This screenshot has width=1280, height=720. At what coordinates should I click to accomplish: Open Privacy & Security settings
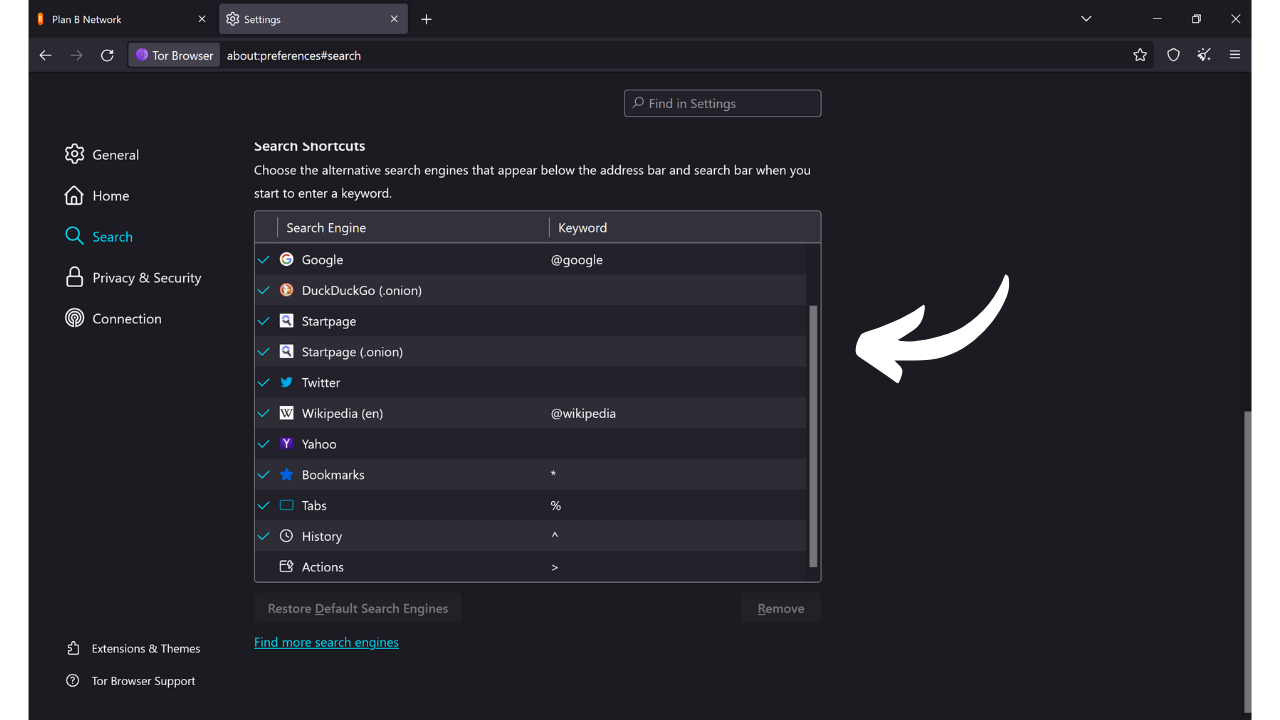(x=145, y=277)
